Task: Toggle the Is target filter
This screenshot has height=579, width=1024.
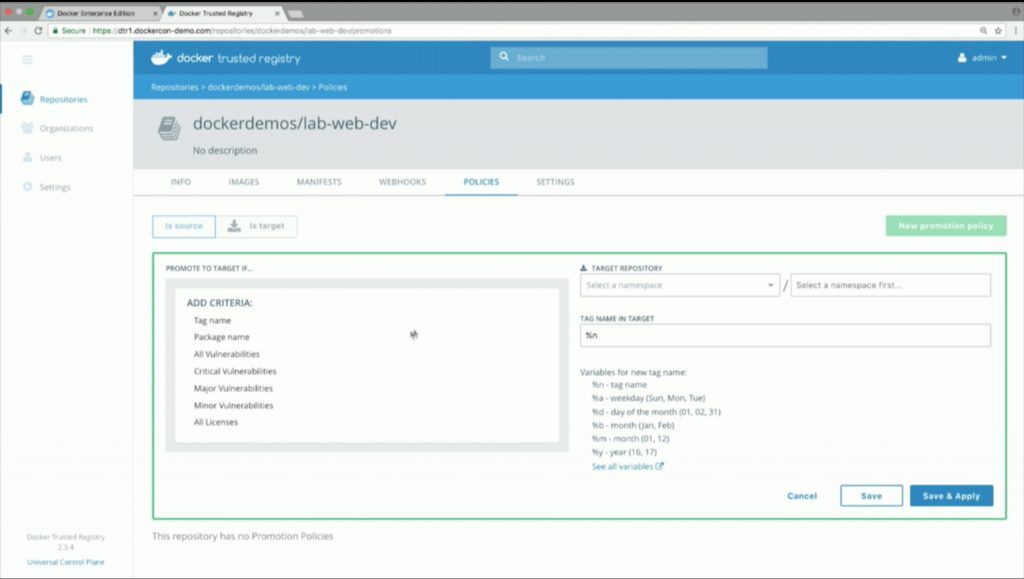Action: pos(256,226)
